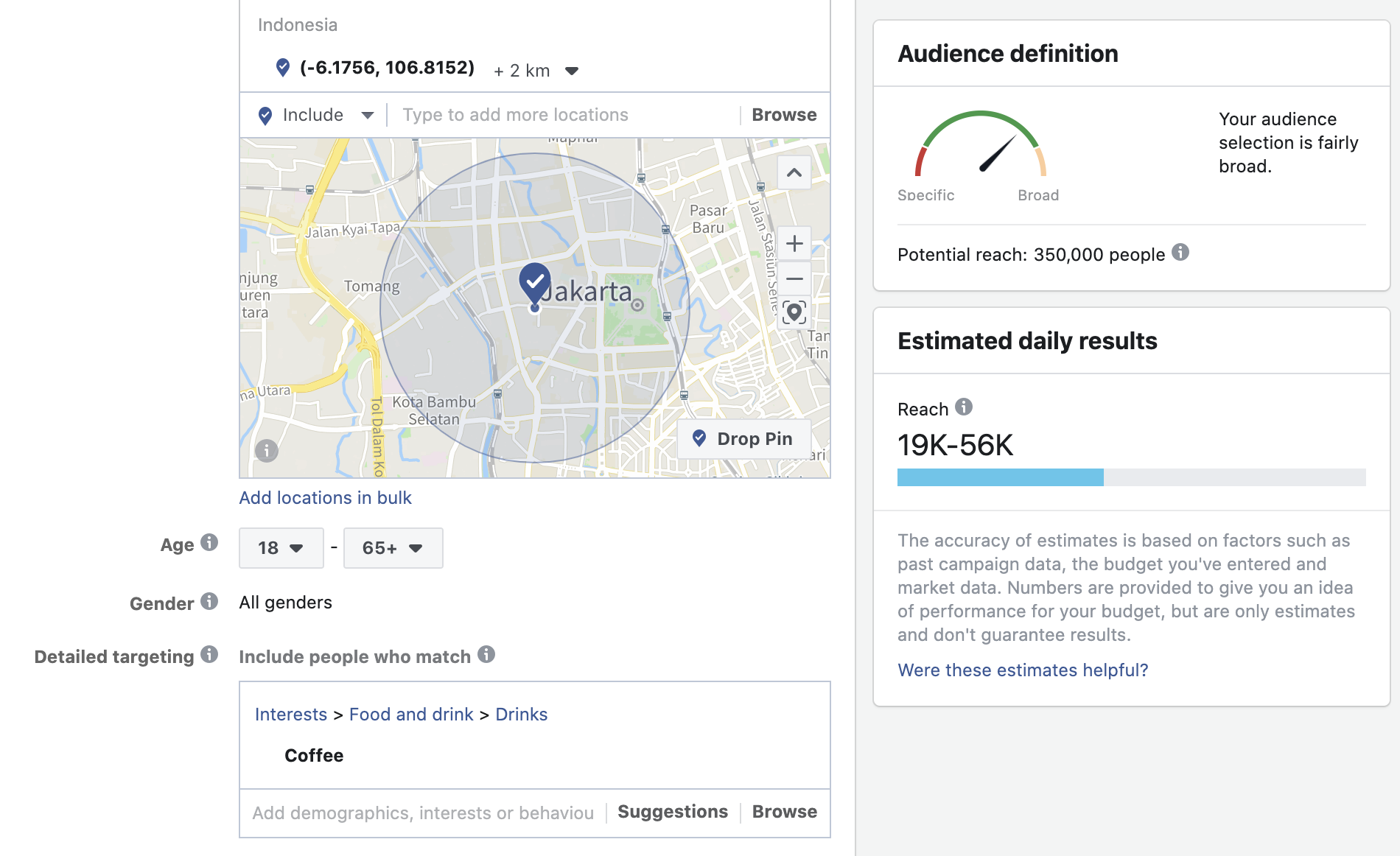Viewport: 1400px width, 856px height.
Task: Click the Drinks breadcrumb link
Action: click(x=522, y=715)
